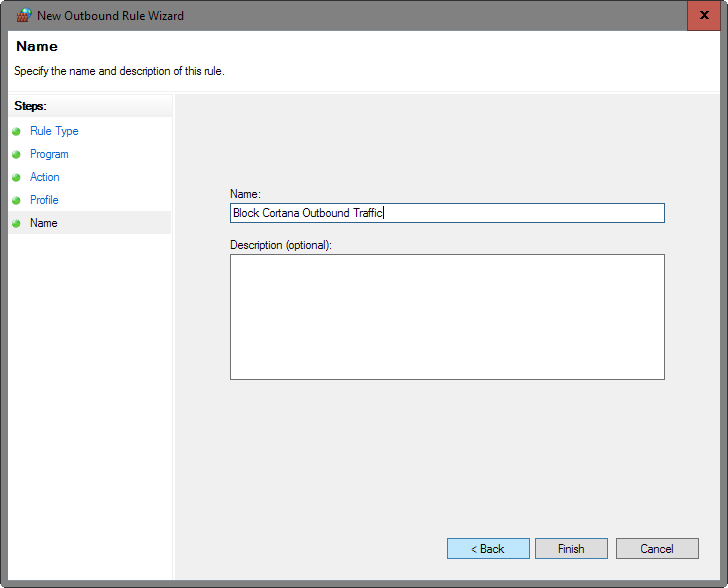Image resolution: width=728 pixels, height=588 pixels.
Task: Close the New Outbound Rule Wizard
Action: point(704,15)
